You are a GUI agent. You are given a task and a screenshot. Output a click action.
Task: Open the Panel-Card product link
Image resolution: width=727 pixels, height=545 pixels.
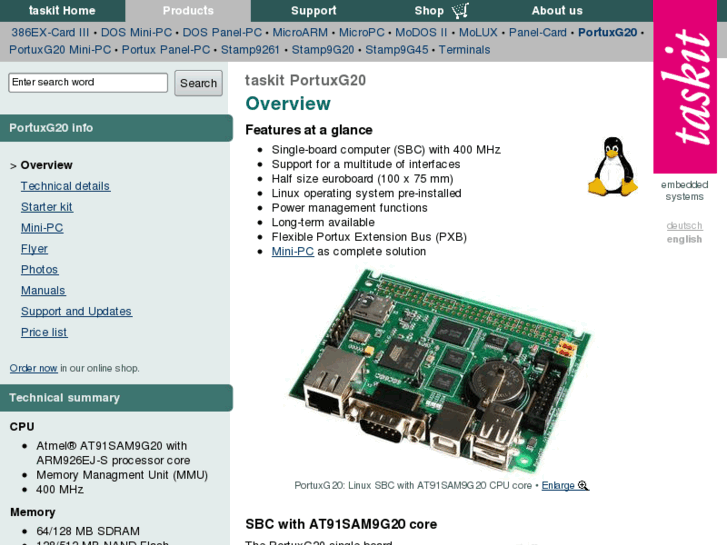pos(538,32)
